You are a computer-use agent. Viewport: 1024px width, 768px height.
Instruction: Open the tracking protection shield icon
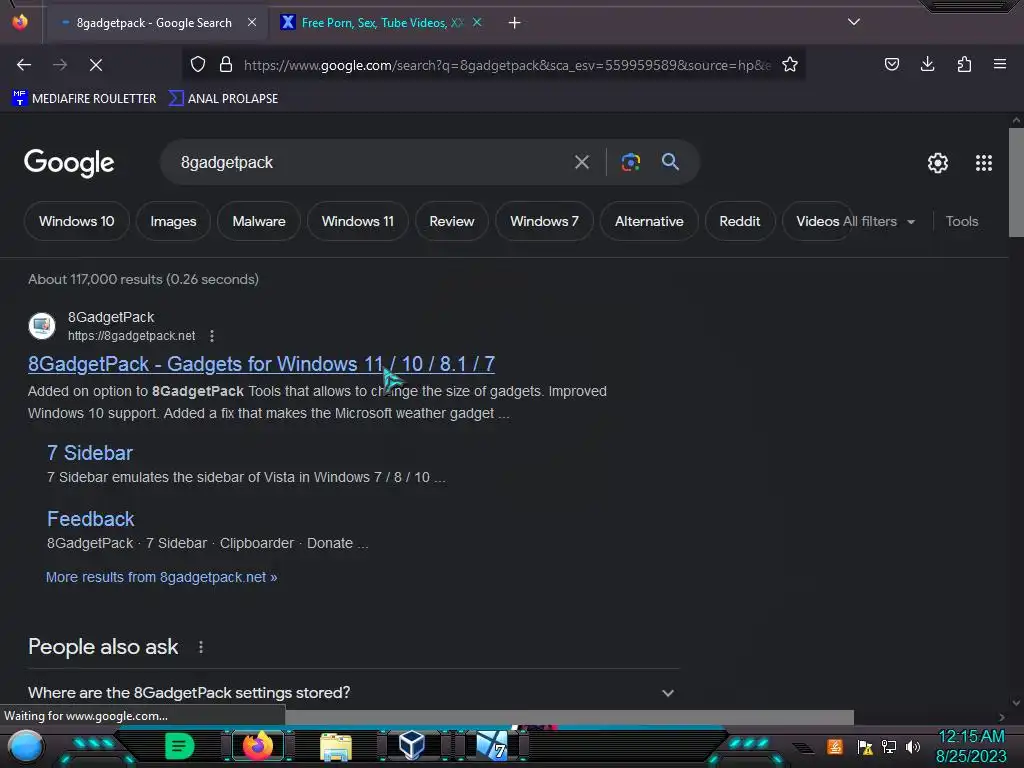[x=198, y=65]
